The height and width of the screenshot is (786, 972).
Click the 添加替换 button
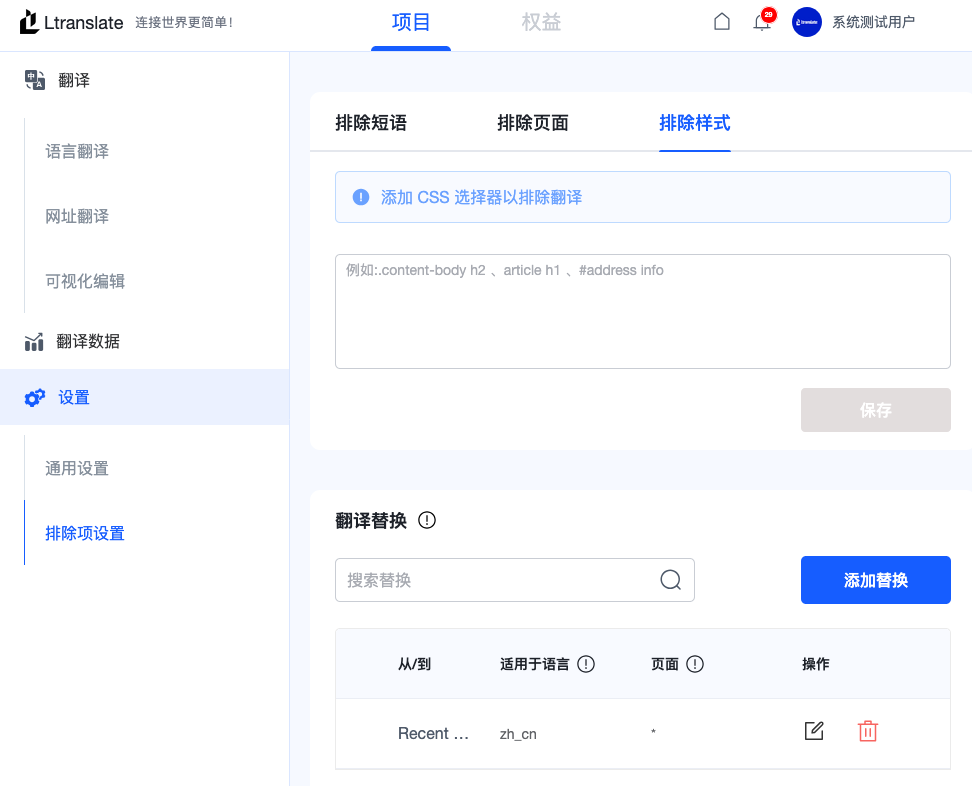[875, 580]
